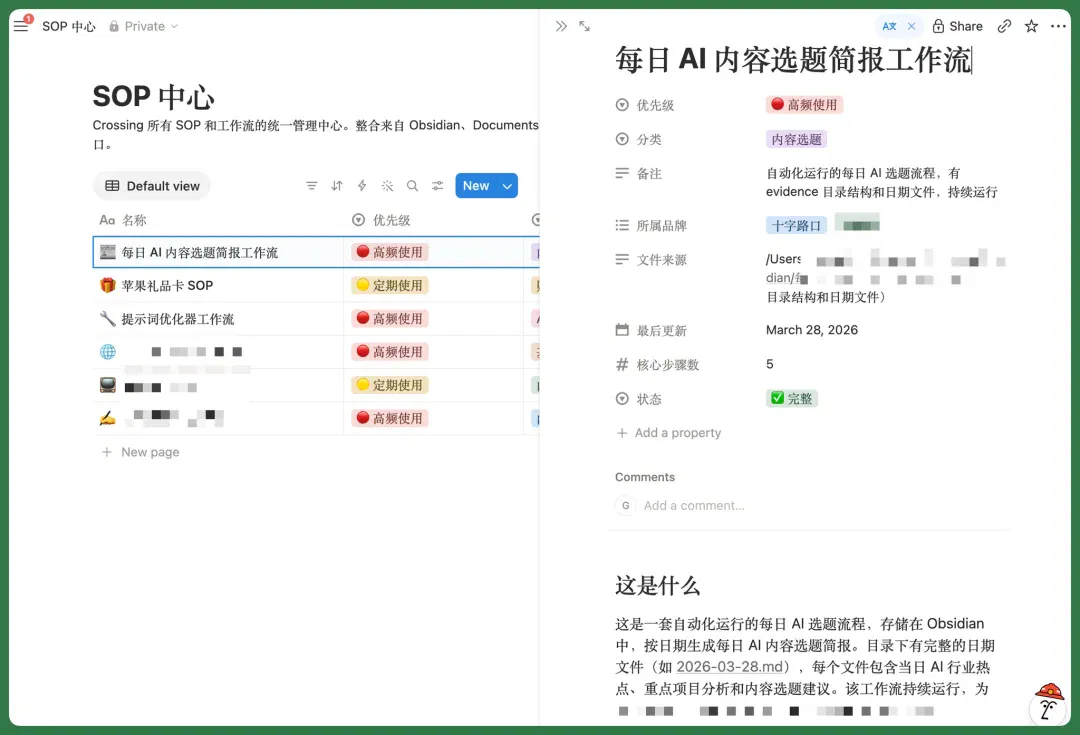Viewport: 1080px width, 735px height.
Task: Open the Private visibility dropdown
Action: [x=143, y=26]
